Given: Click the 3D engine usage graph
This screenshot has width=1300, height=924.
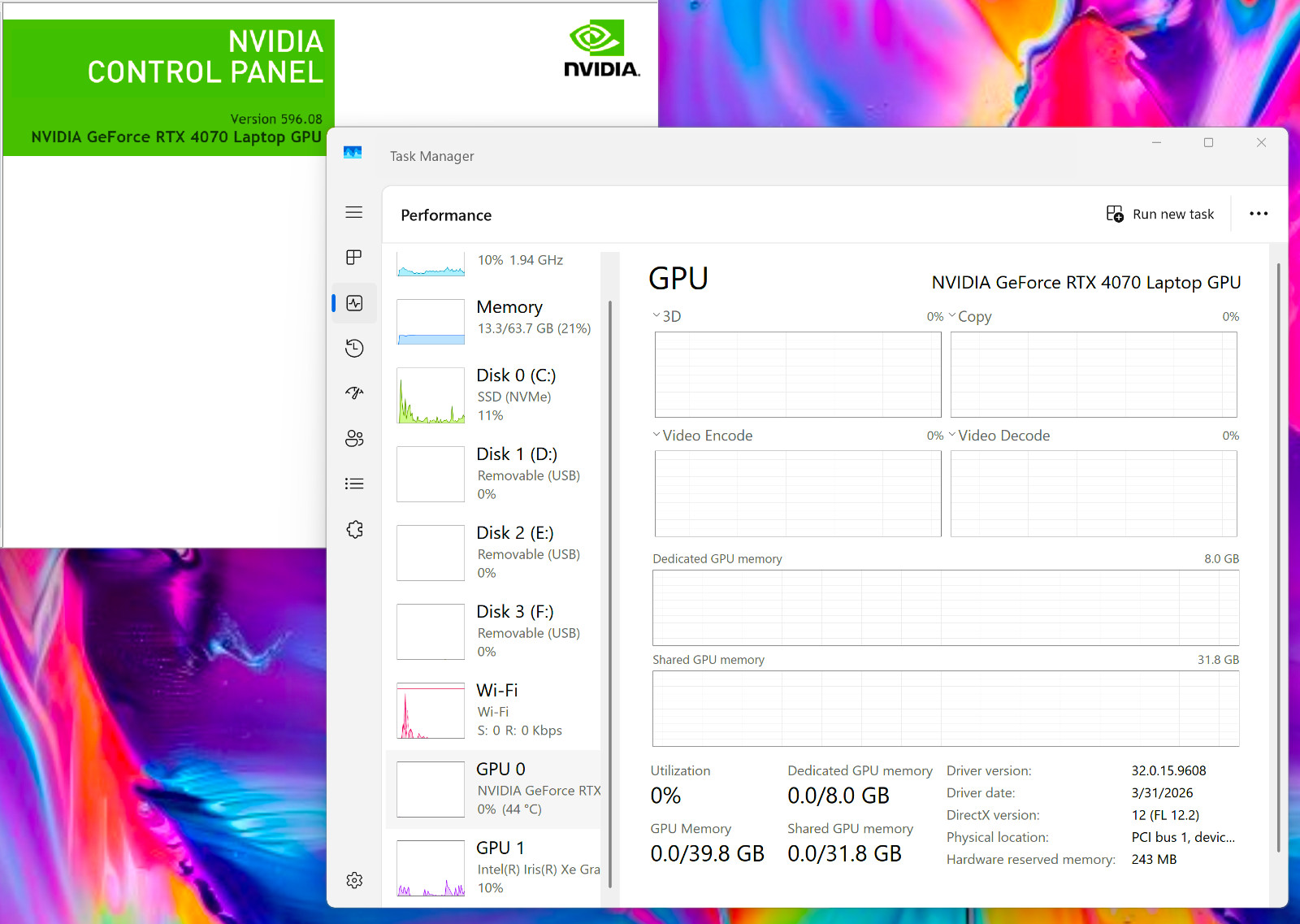Looking at the screenshot, I should (x=798, y=375).
